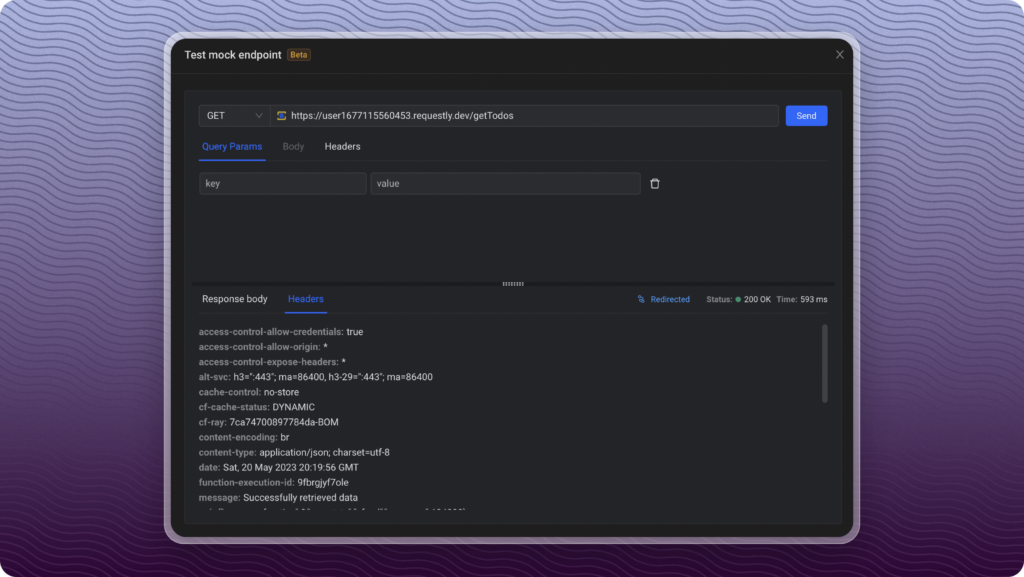Close the Test mock endpoint dialog
Viewport: 1024px width, 577px height.
click(840, 55)
